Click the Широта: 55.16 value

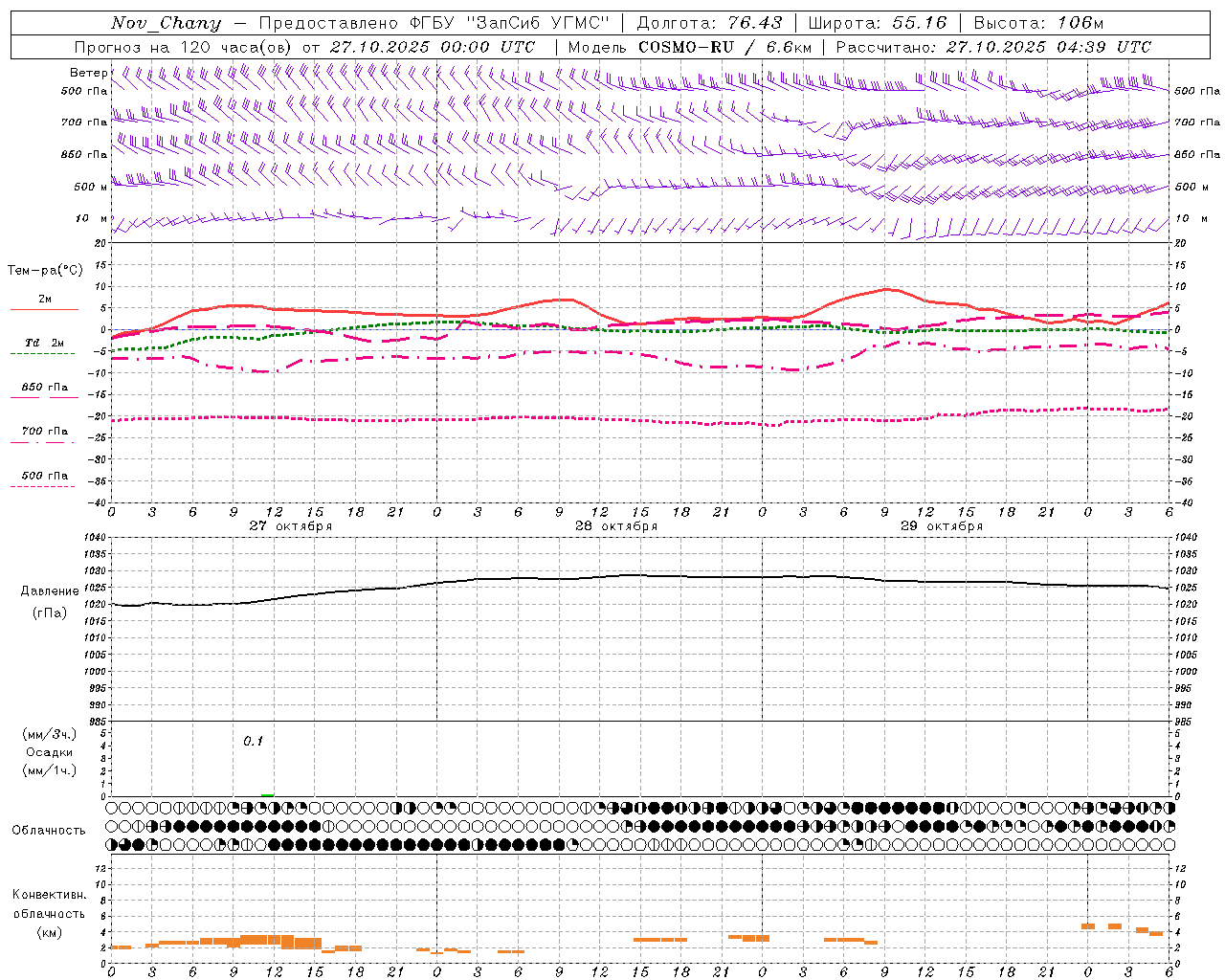point(878,23)
